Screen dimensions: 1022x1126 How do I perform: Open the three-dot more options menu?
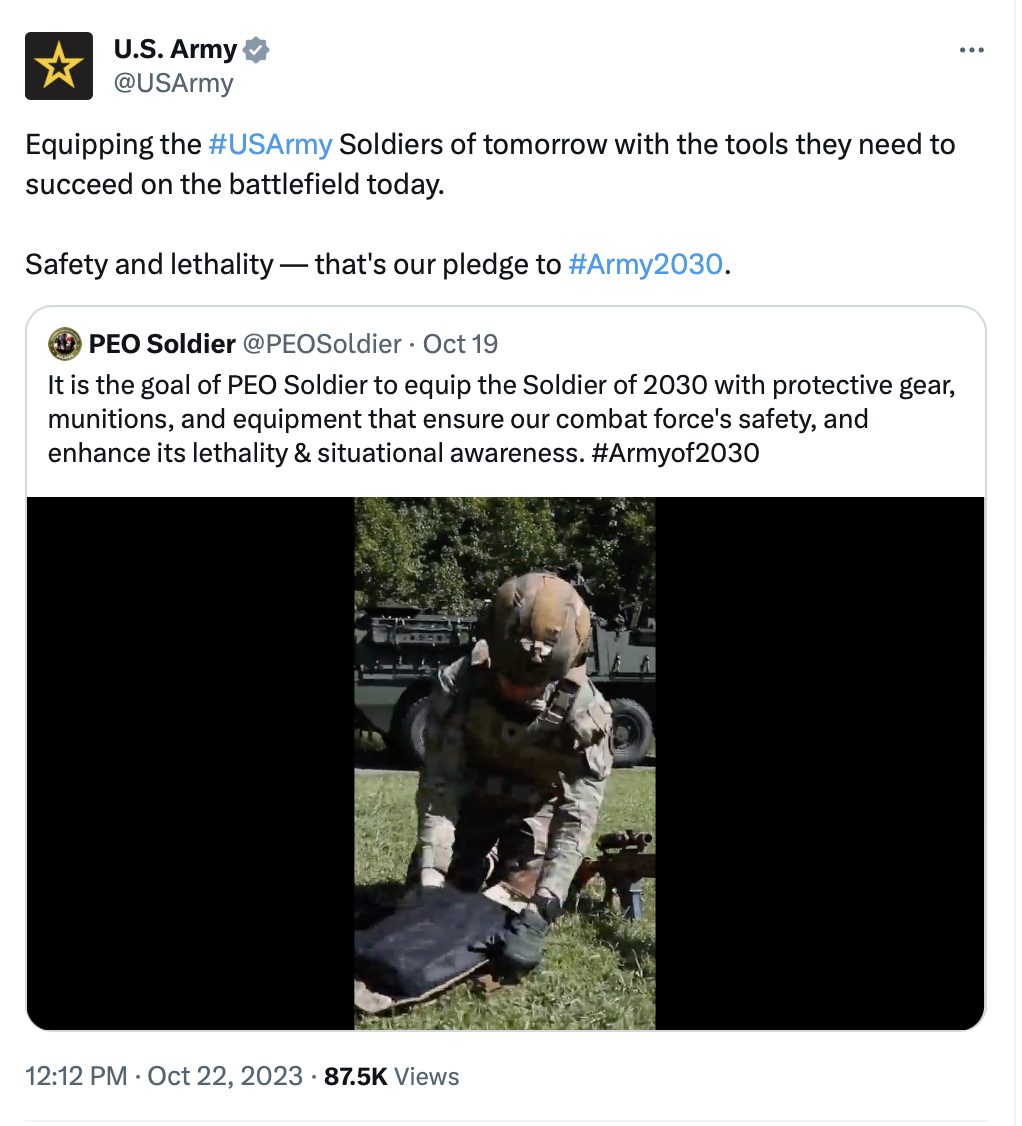click(971, 50)
